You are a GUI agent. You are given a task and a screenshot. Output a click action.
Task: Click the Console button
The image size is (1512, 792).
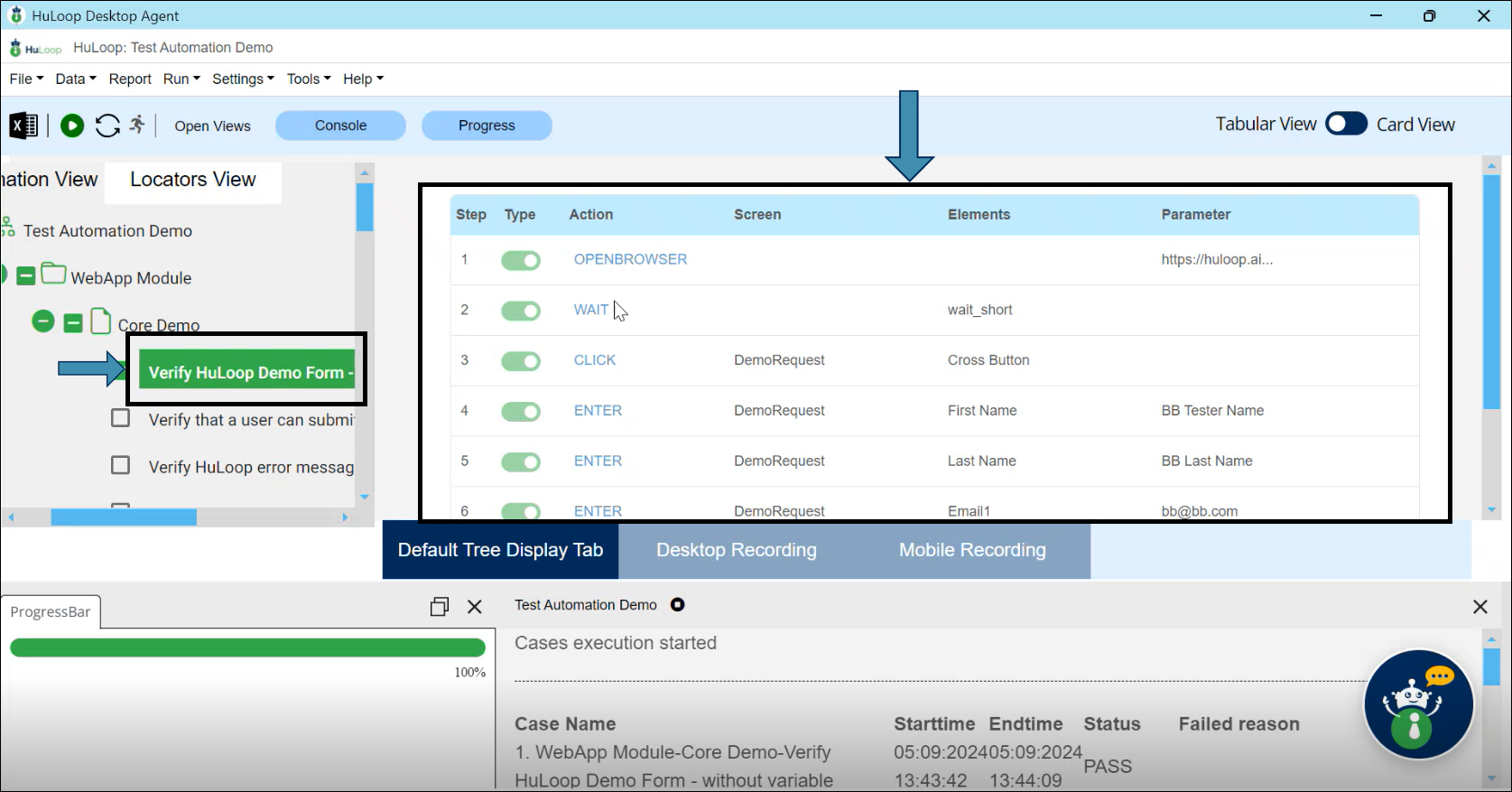(340, 126)
